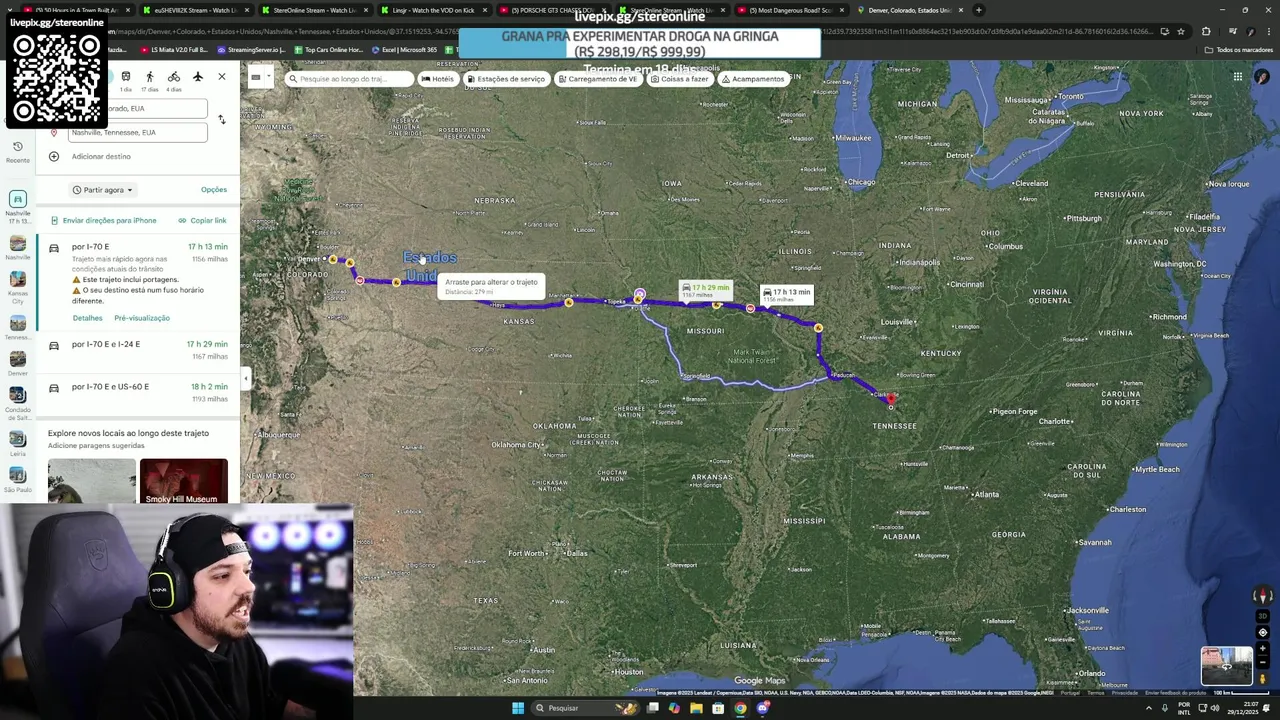
Task: Click the Nashville destination pin on map
Action: 890,400
